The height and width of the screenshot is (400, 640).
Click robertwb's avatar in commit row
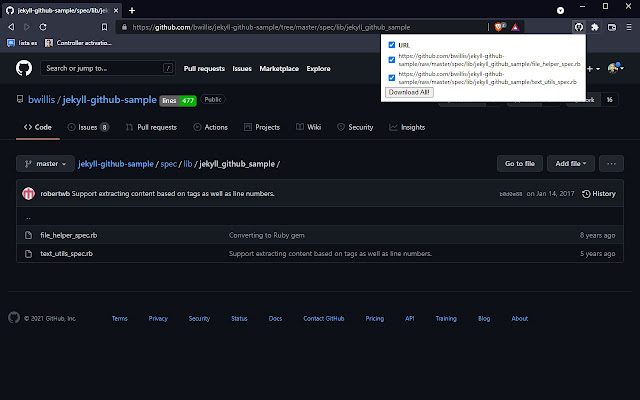(x=28, y=193)
